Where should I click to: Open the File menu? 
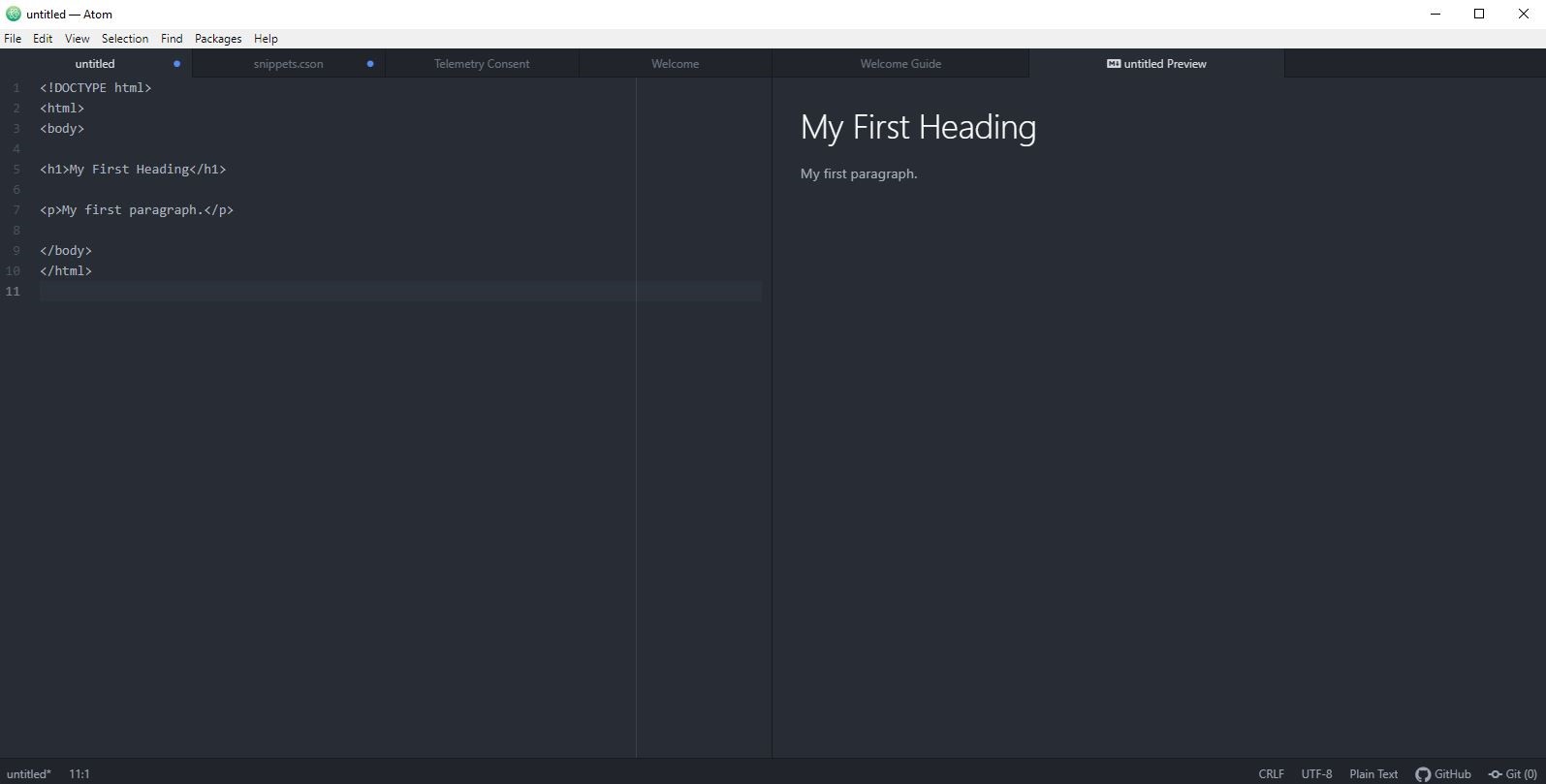point(13,39)
